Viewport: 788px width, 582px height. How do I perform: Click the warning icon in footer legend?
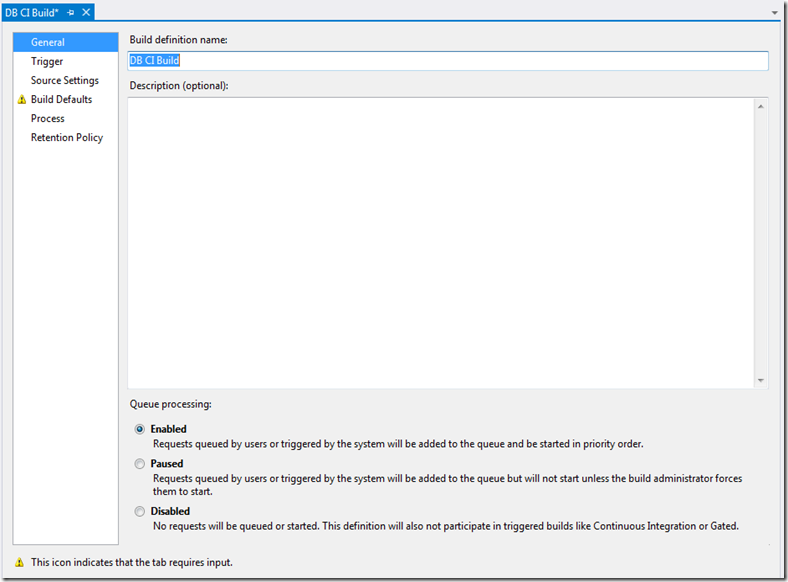pos(19,562)
